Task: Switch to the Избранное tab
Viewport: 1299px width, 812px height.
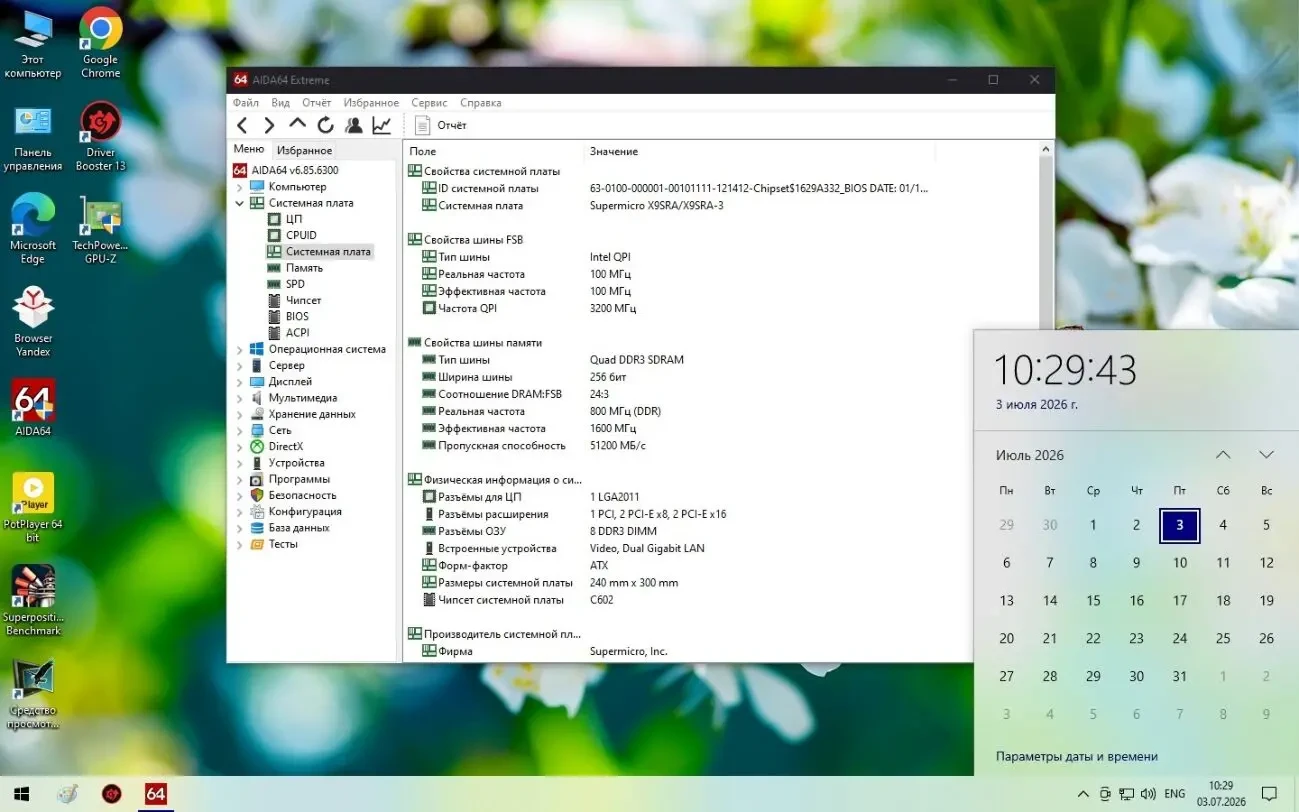Action: [304, 150]
